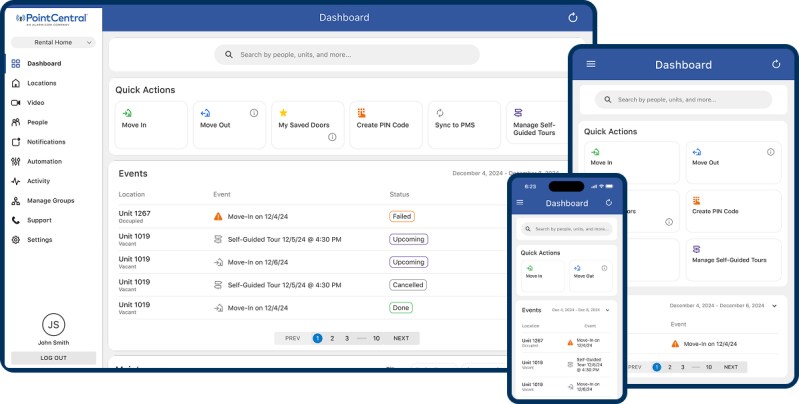The width and height of the screenshot is (799, 404).
Task: Click the LOG OUT button
Action: [x=54, y=358]
